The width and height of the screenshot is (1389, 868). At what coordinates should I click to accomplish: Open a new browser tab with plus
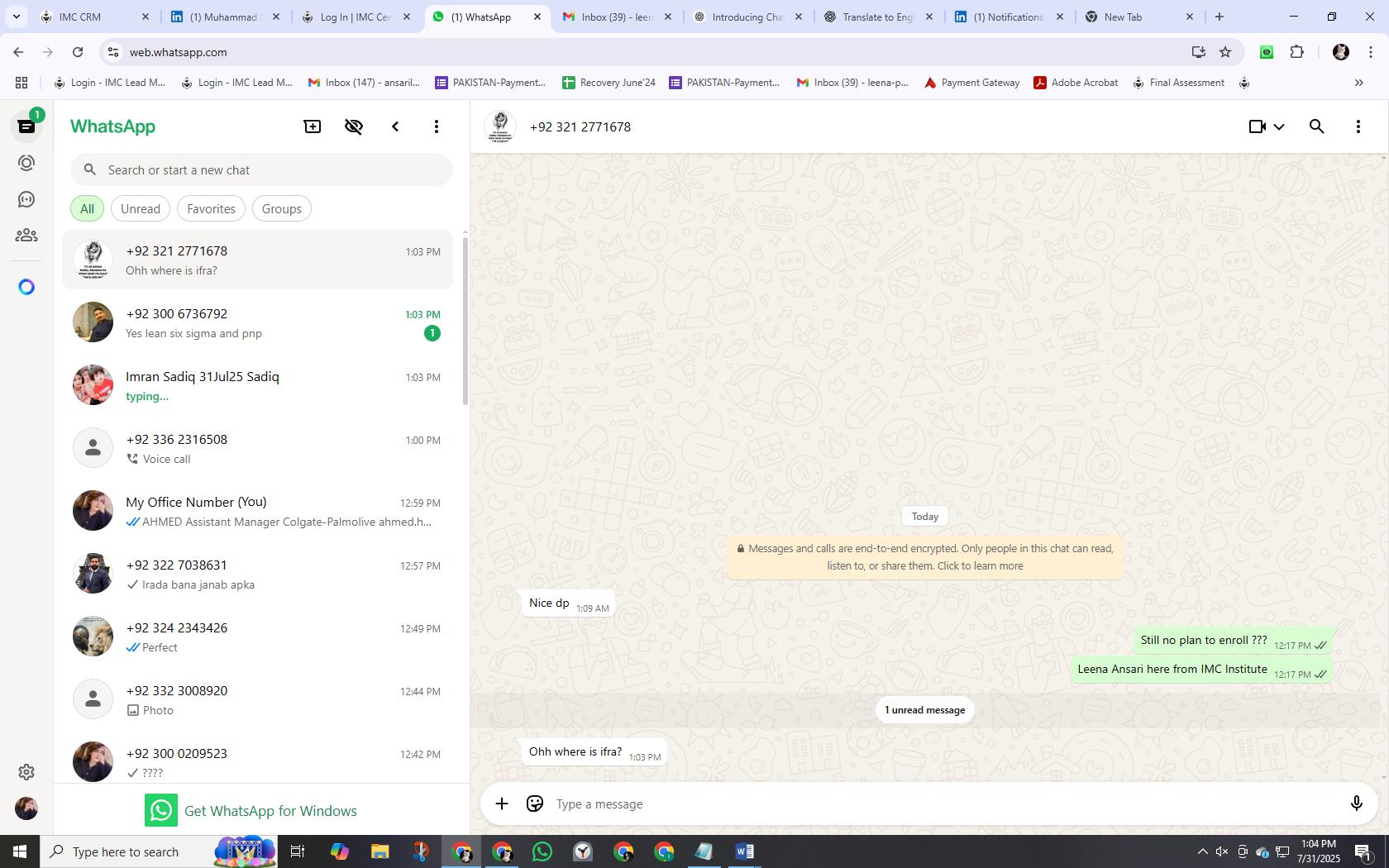coord(1220,17)
